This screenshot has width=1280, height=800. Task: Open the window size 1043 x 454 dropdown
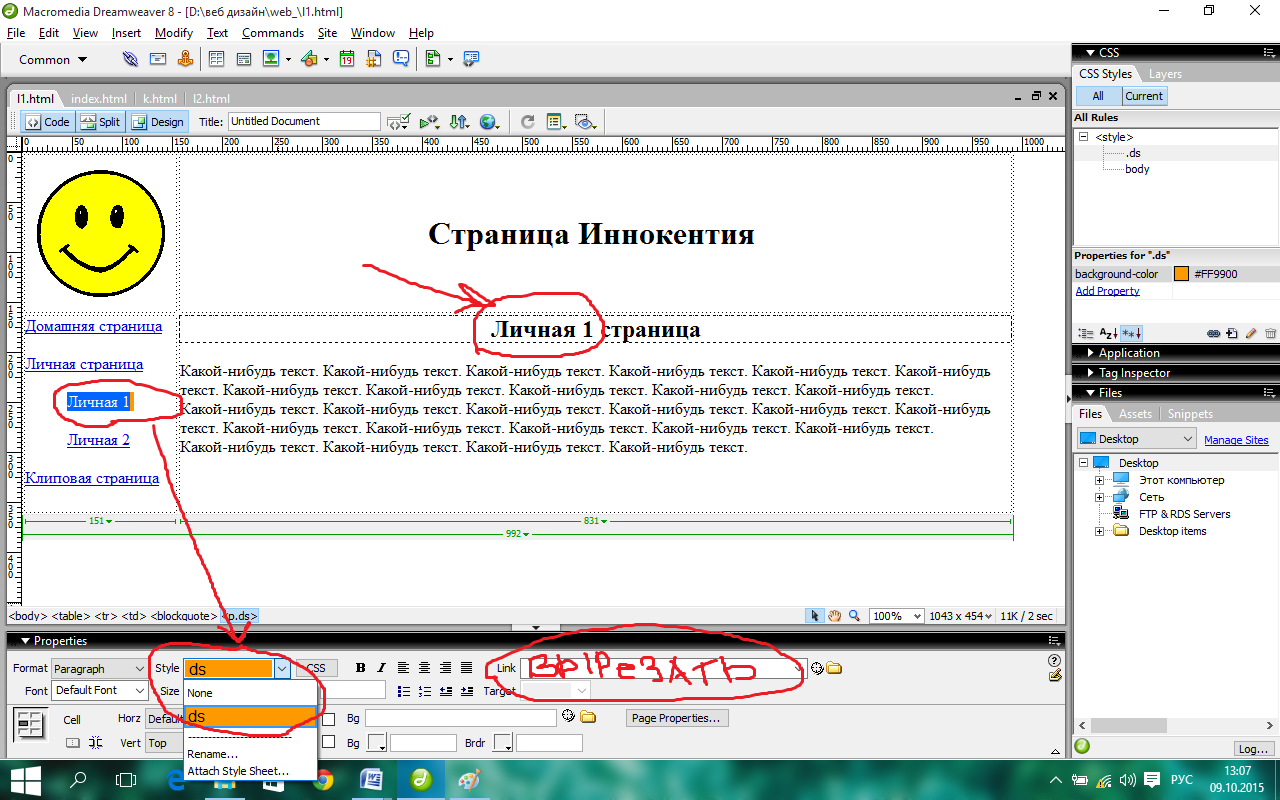pyautogui.click(x=961, y=616)
